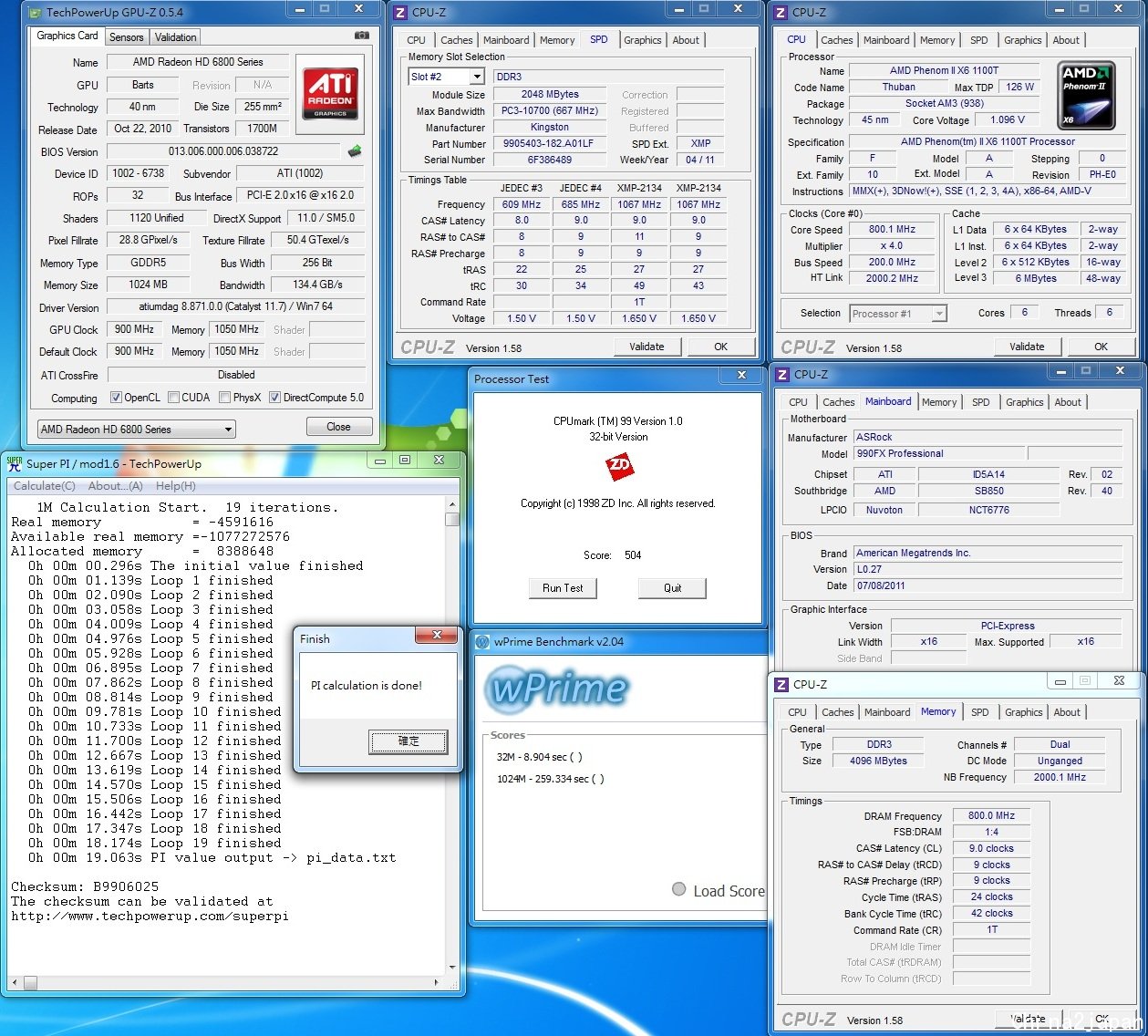The height and width of the screenshot is (1036, 1148).
Task: Switch to SPD tab in CPU-Z CPU window
Action: pos(978,40)
